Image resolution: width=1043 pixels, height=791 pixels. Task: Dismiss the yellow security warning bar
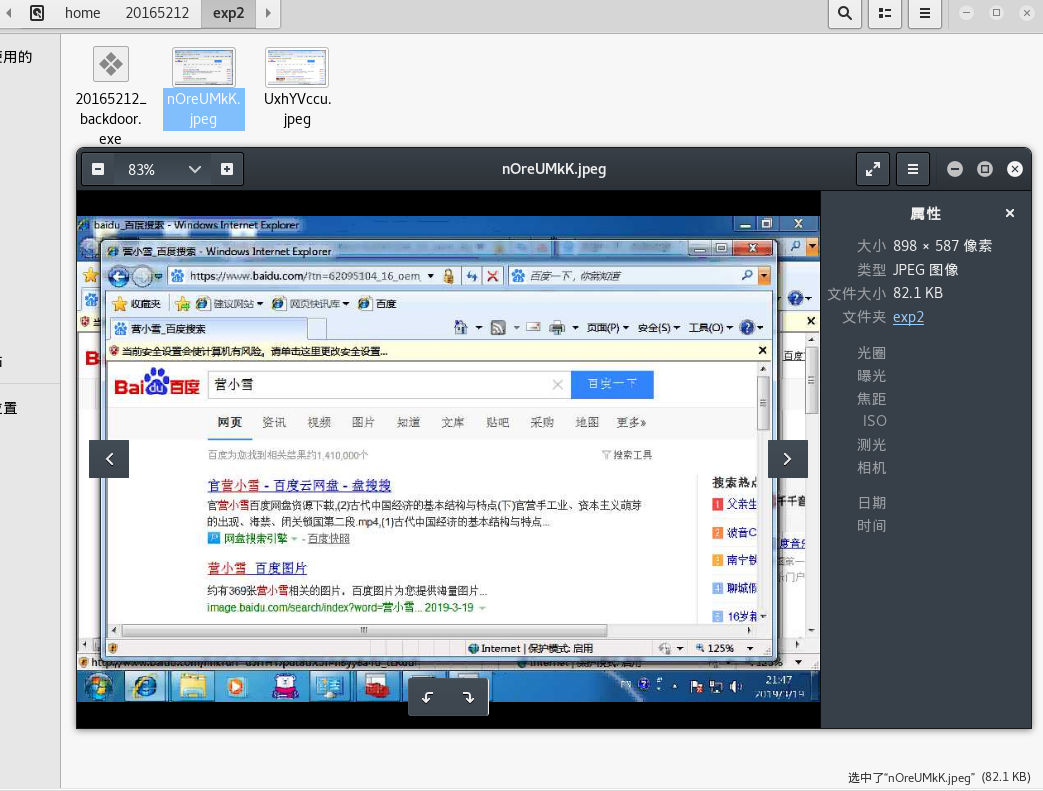tap(762, 351)
